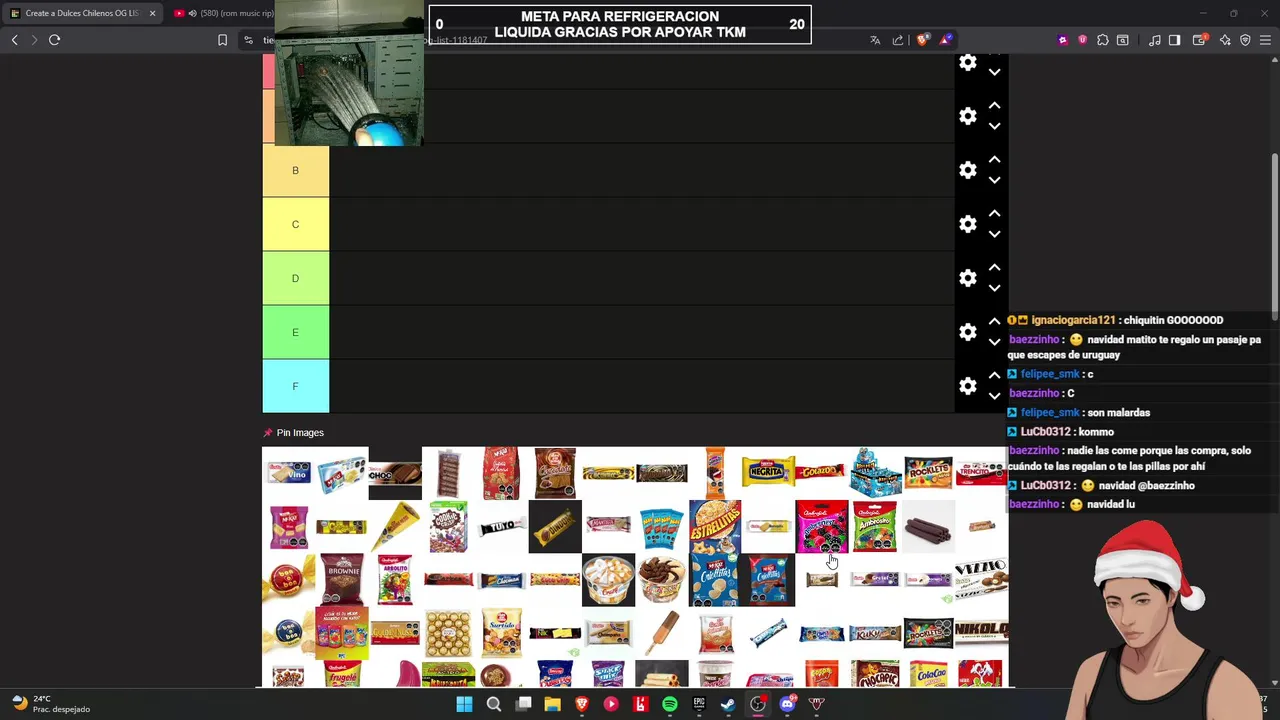
Task: Move tier D row up with arrow
Action: [994, 267]
